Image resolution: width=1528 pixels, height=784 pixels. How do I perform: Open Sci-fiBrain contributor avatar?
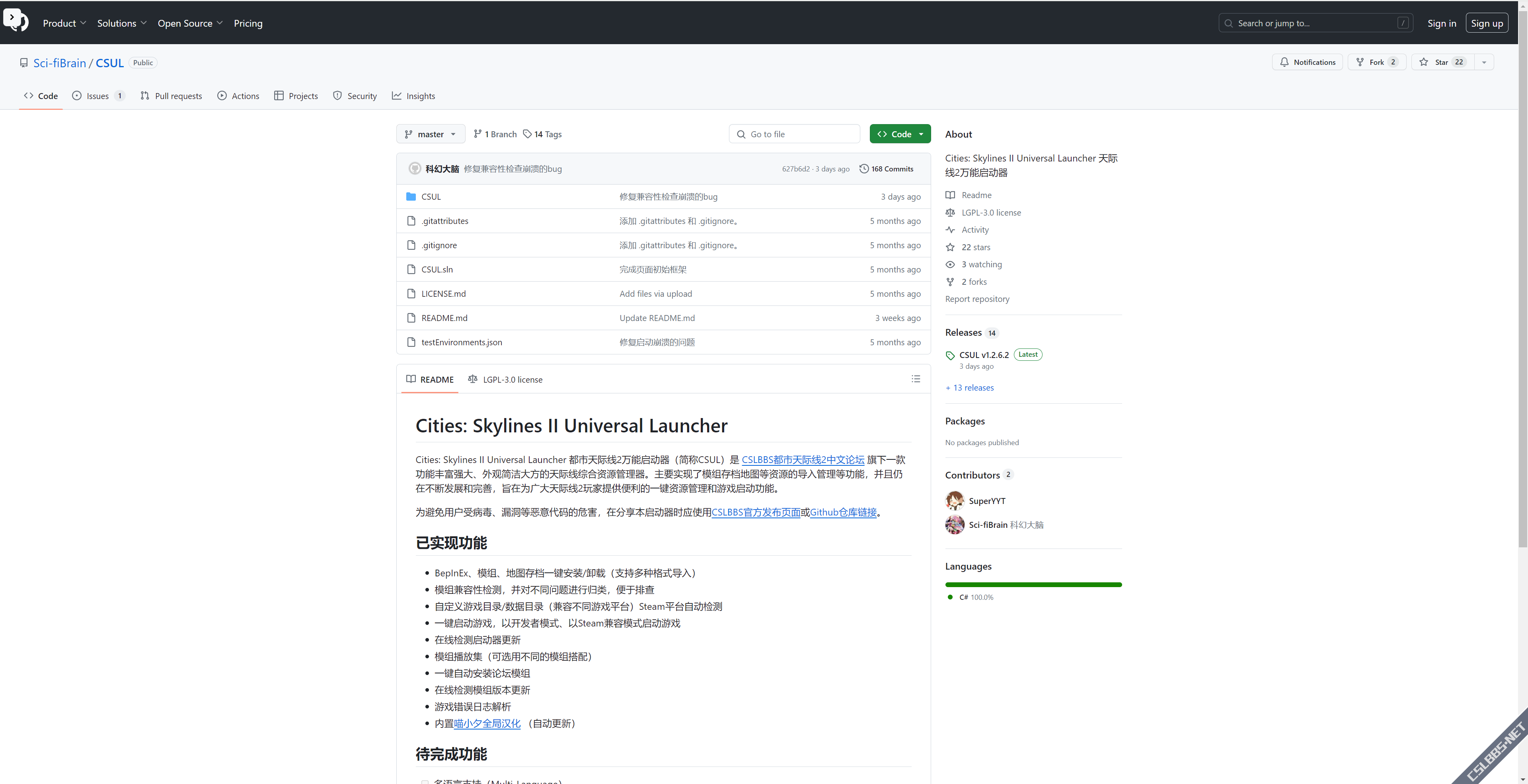(x=955, y=525)
